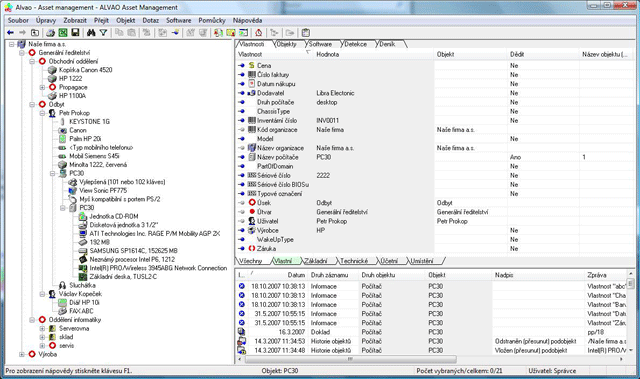This screenshot has width=640, height=379.
Task: Click the Save floppy disk toolbar icon
Action: [x=75, y=33]
